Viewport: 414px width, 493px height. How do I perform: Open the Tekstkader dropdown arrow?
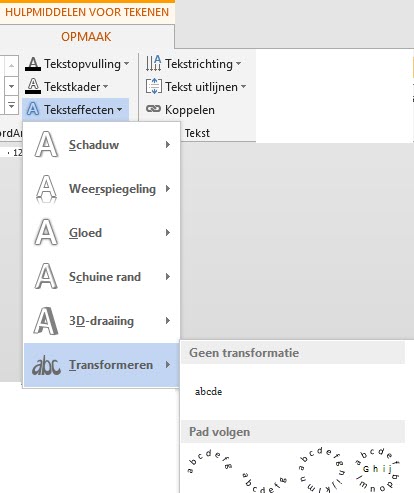(106, 87)
